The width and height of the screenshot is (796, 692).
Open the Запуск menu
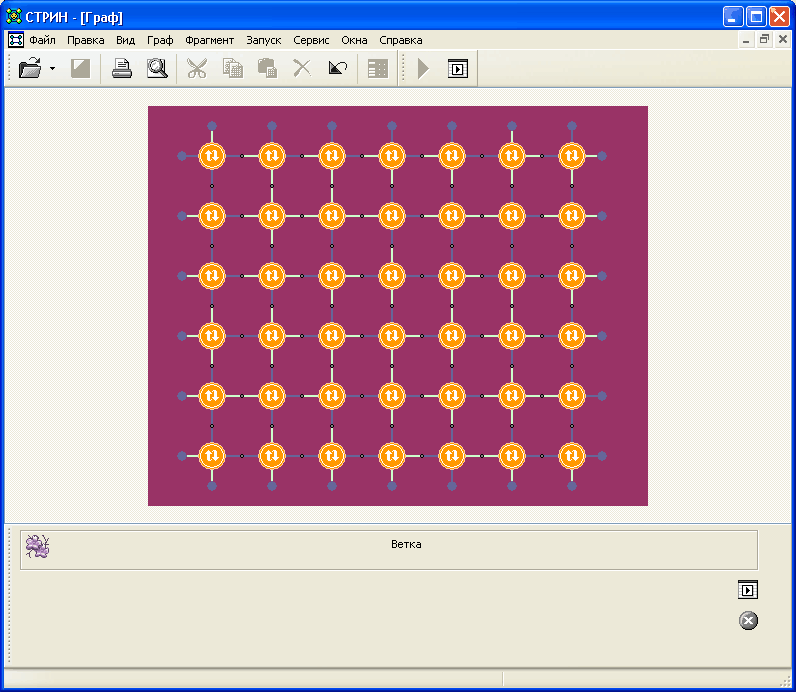click(x=263, y=40)
